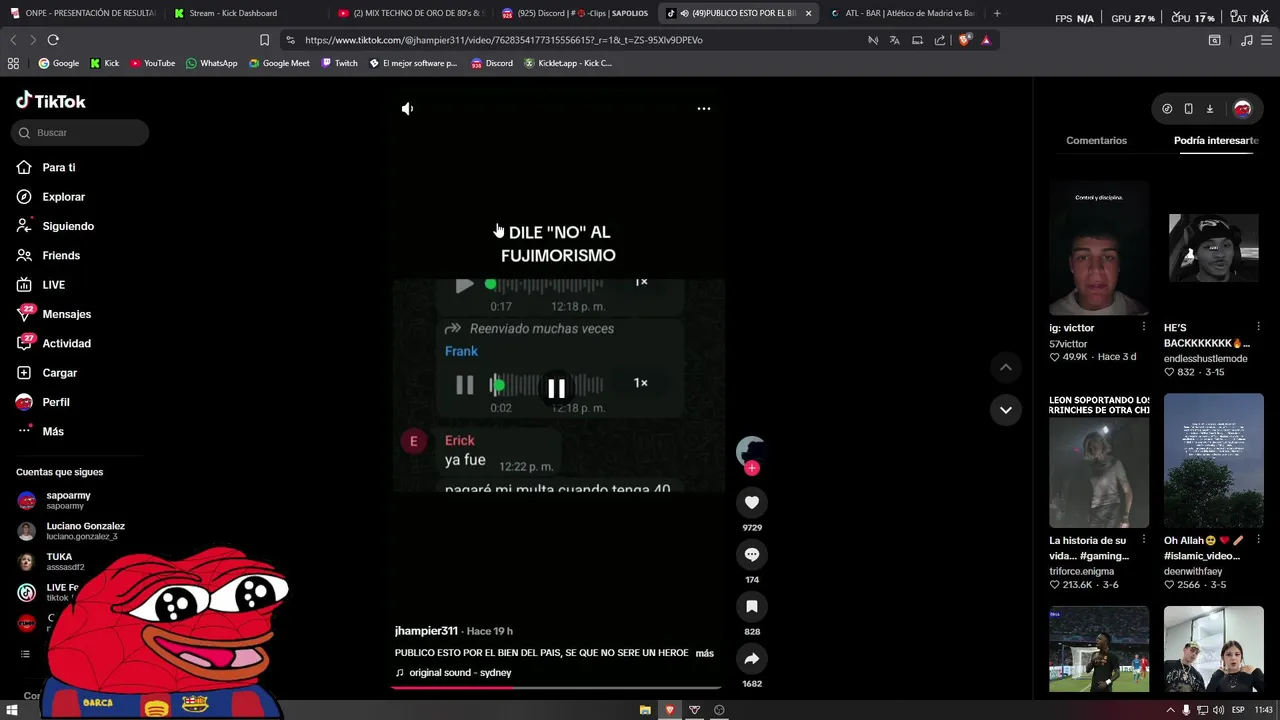
Task: Go to previous video with up arrow
Action: 1006,367
